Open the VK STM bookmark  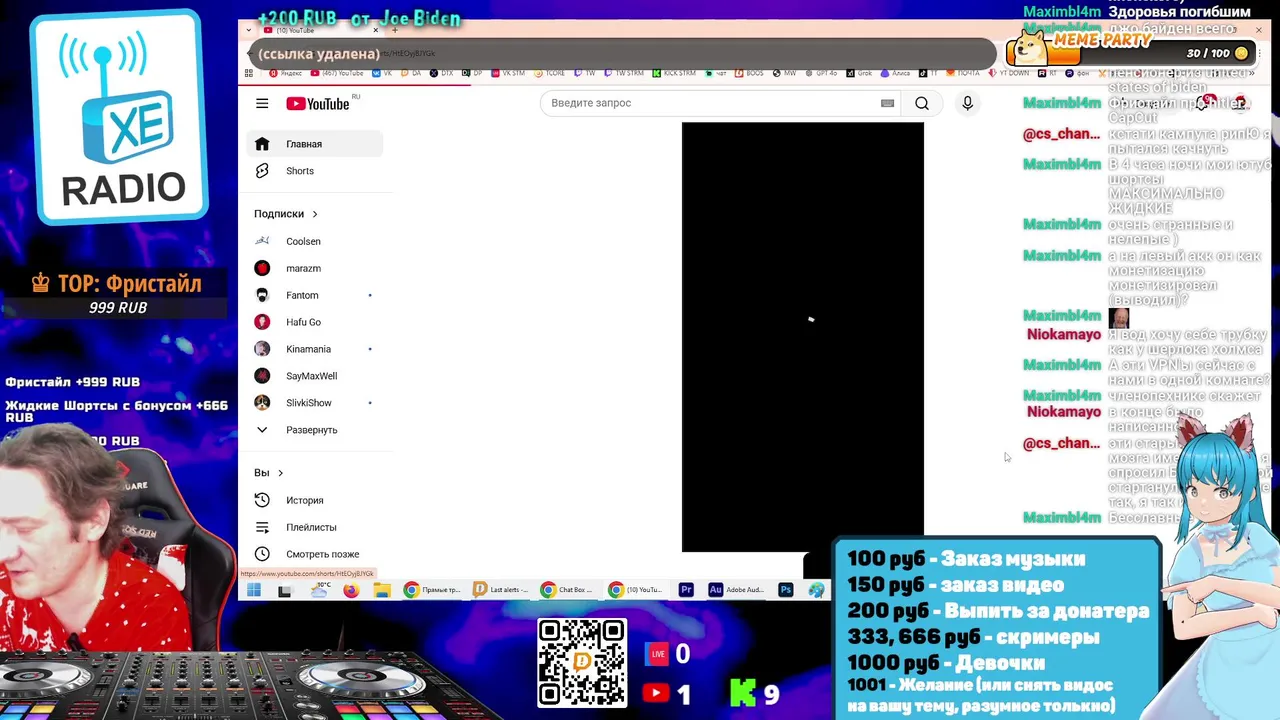pos(508,73)
